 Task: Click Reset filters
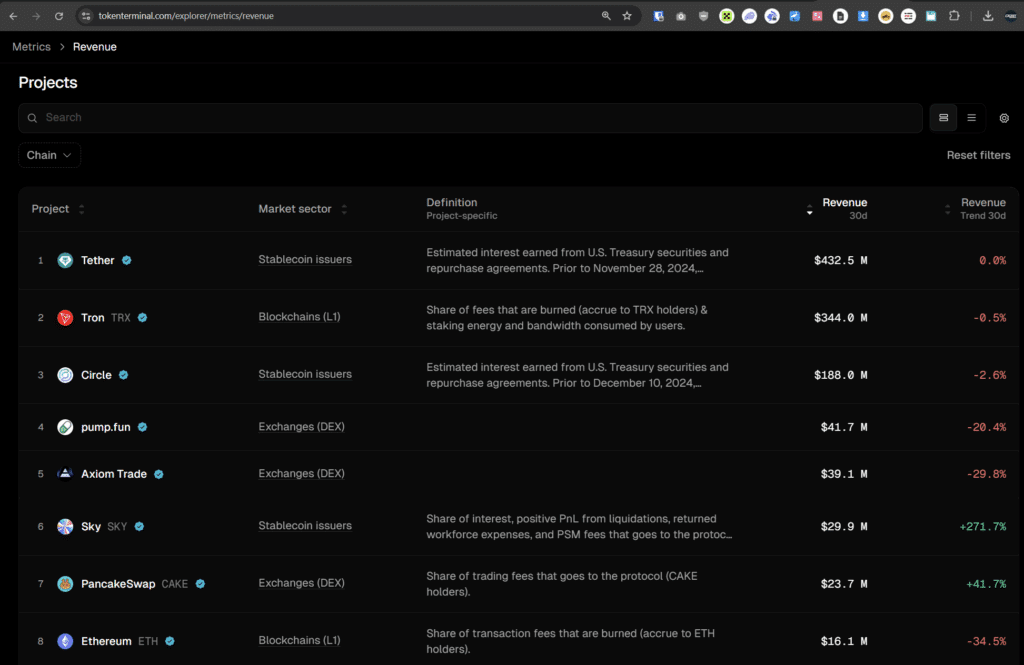[x=978, y=155]
